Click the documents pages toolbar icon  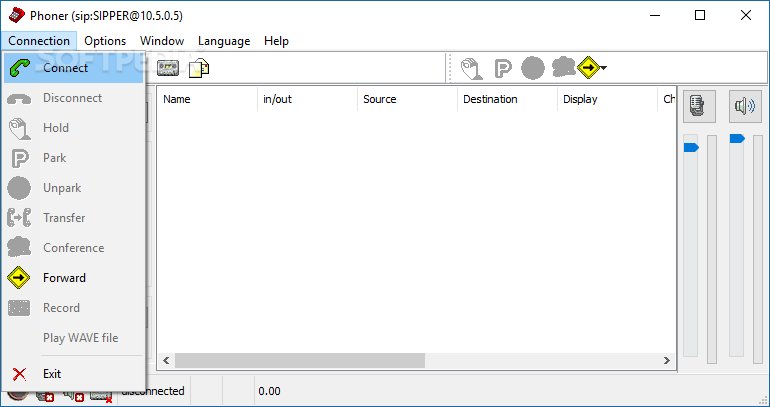click(x=199, y=68)
